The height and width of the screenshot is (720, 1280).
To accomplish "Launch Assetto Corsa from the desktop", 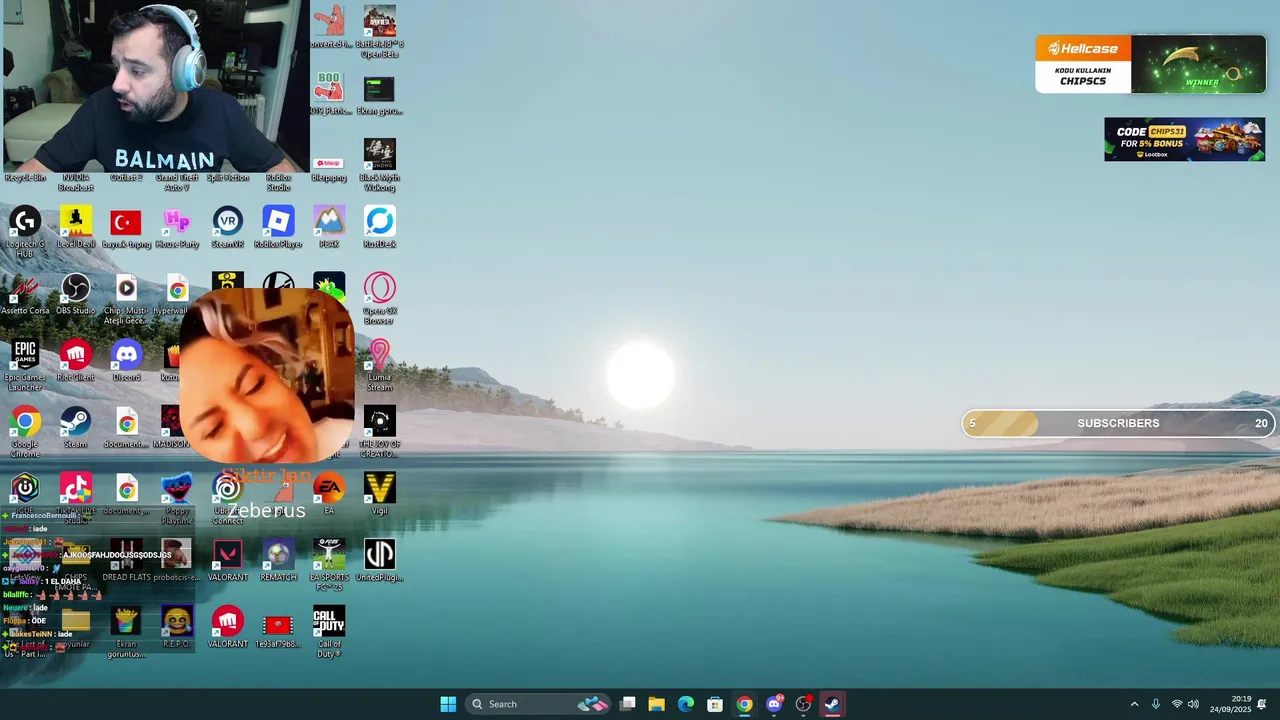I will (25, 294).
